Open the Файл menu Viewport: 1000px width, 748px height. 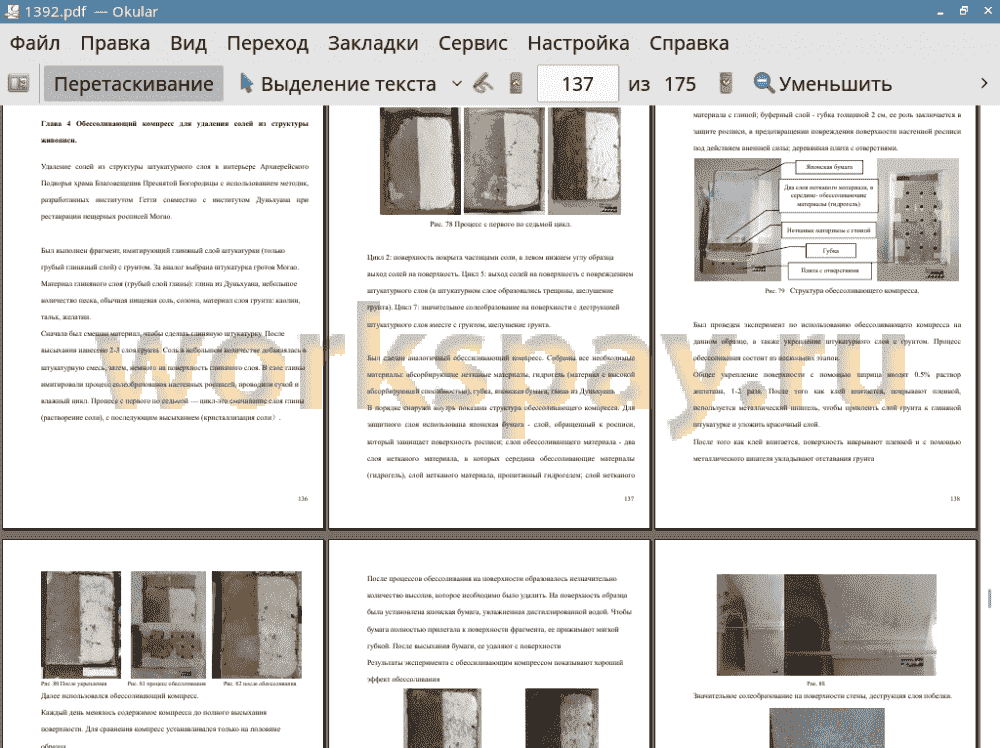pos(35,43)
